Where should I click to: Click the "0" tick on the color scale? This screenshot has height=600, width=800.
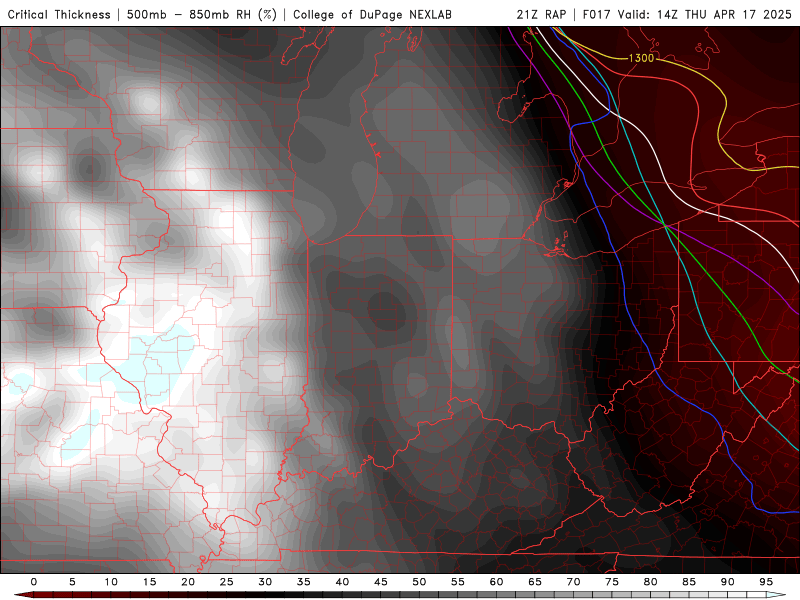point(34,582)
